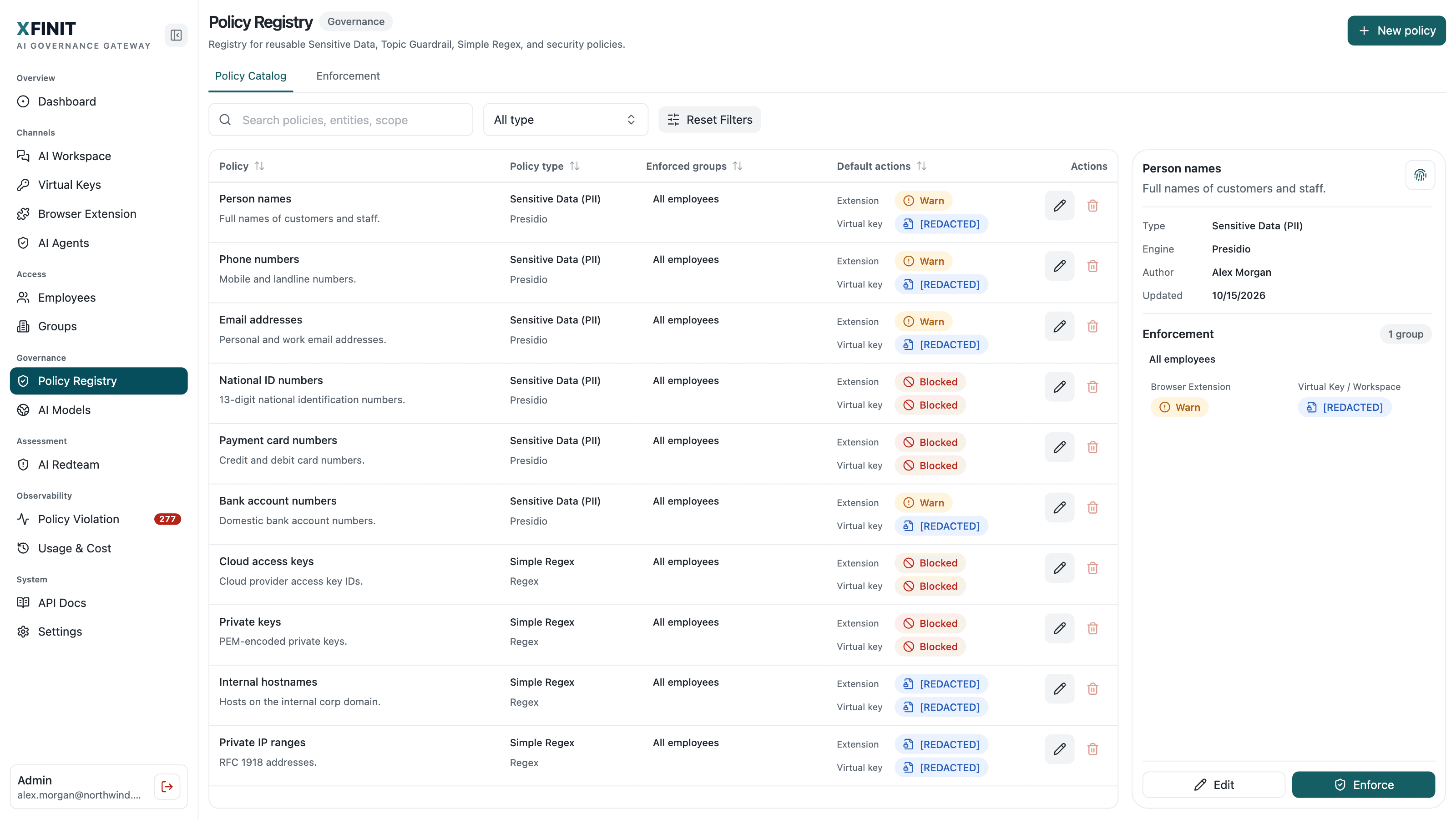This screenshot has height=819, width=1456.
Task: Delete the Private keys policy
Action: 1092,628
